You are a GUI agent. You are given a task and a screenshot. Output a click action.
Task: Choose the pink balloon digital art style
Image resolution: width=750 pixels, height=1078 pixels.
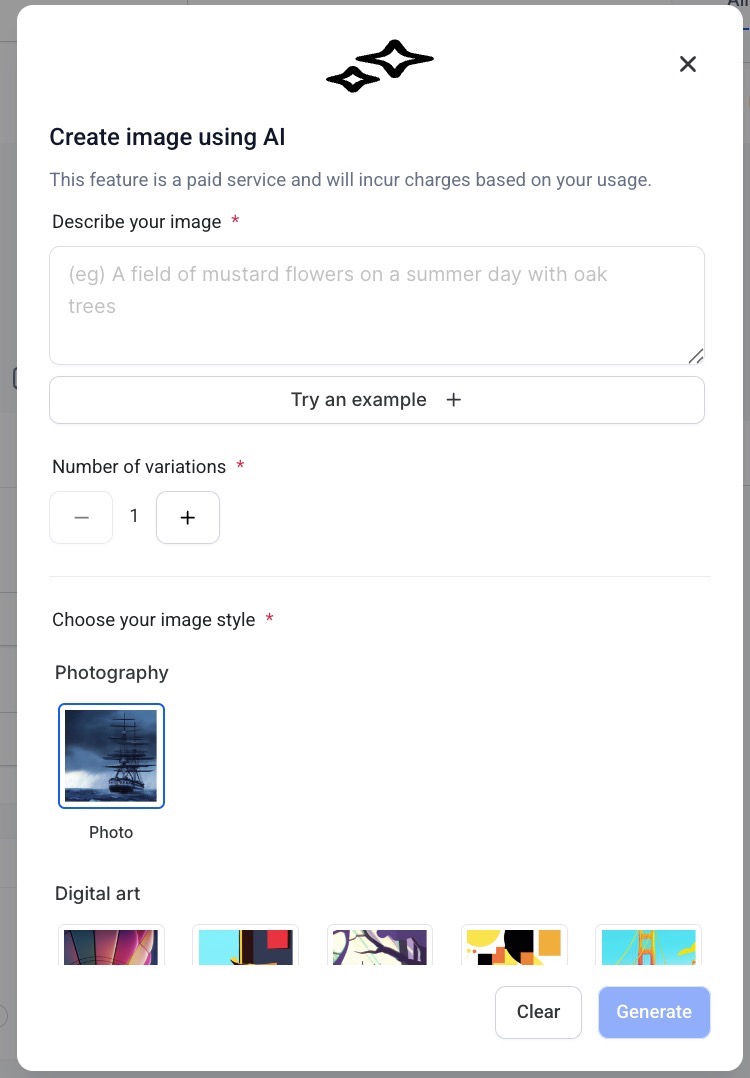[111, 945]
